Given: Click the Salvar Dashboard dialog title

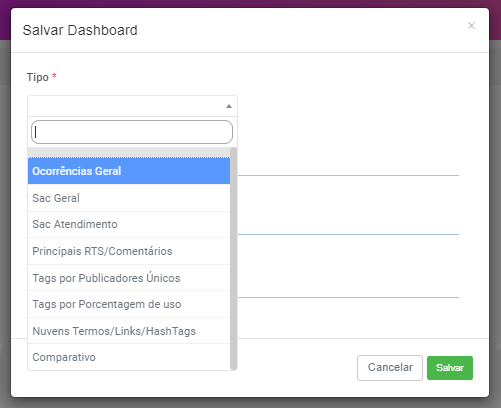Looking at the screenshot, I should (x=80, y=30).
